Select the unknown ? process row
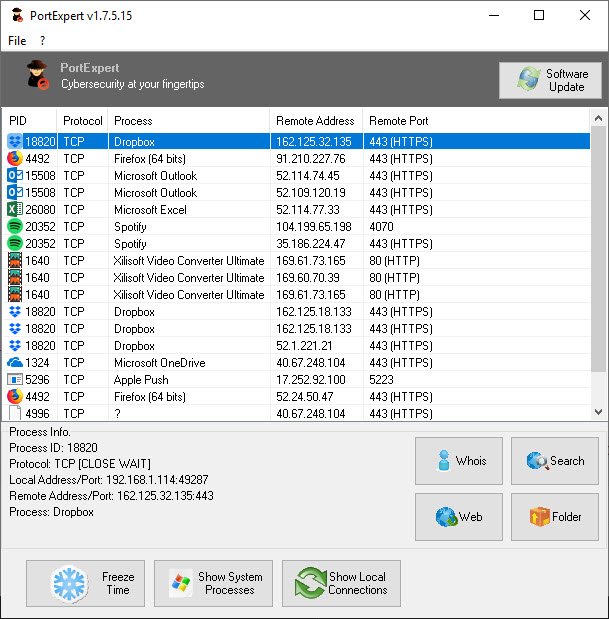This screenshot has width=609, height=619. (x=296, y=413)
